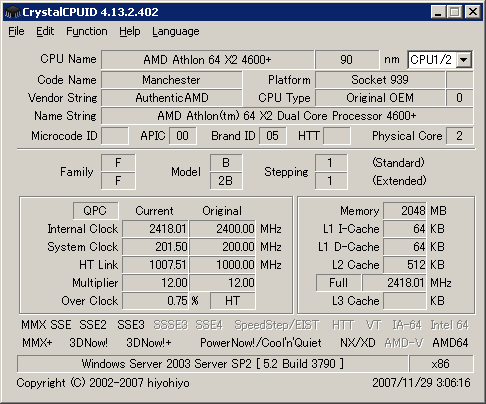Click the extended Model value 2B
This screenshot has height=404, width=486.
click(x=226, y=181)
